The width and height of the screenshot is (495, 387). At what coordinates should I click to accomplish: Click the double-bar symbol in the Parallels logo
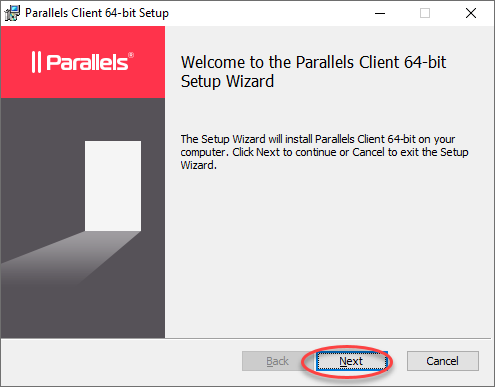click(36, 62)
